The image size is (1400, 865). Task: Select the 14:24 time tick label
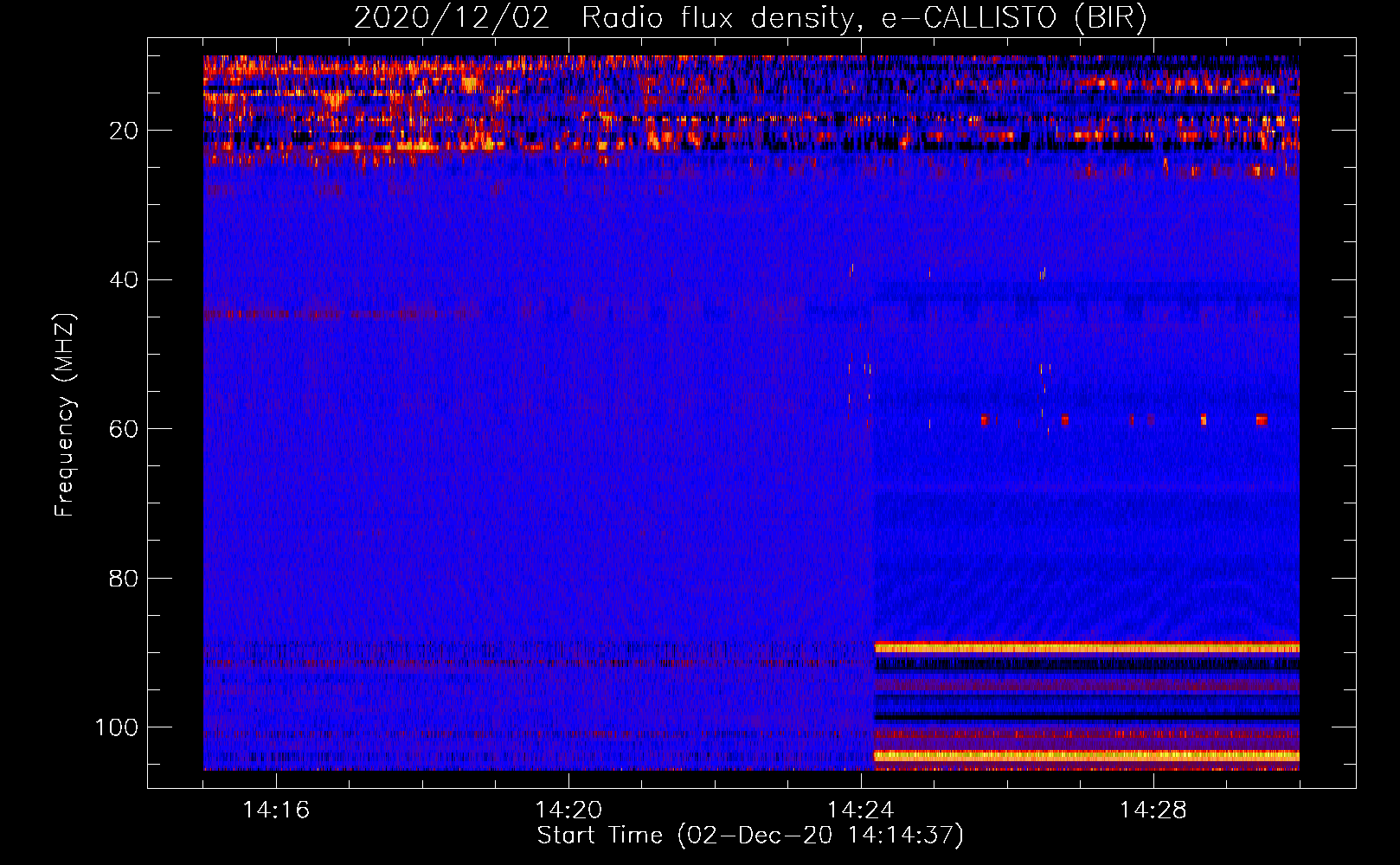(861, 811)
